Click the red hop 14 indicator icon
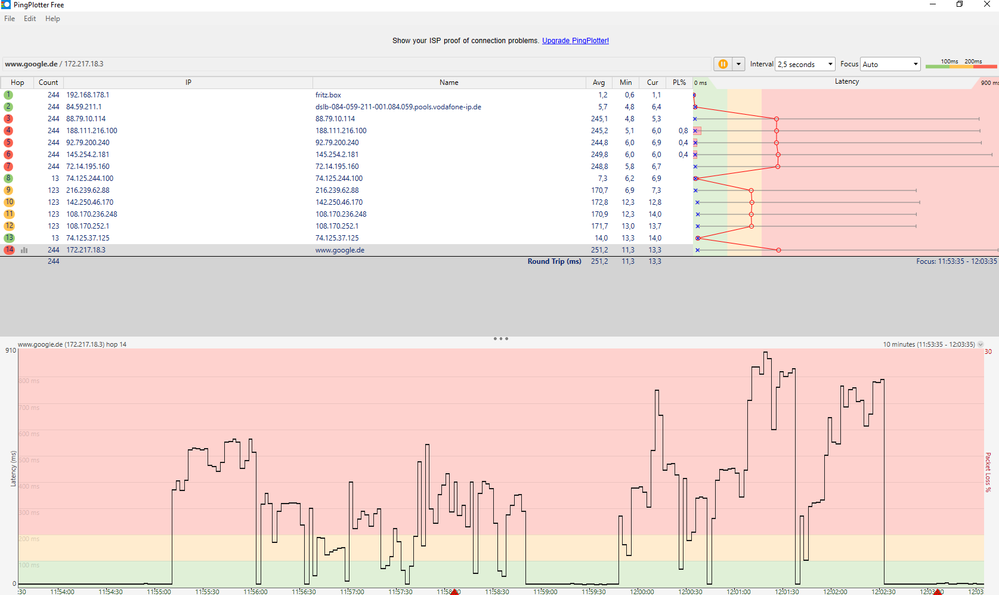Screen dimensions: 999x595 [8, 250]
